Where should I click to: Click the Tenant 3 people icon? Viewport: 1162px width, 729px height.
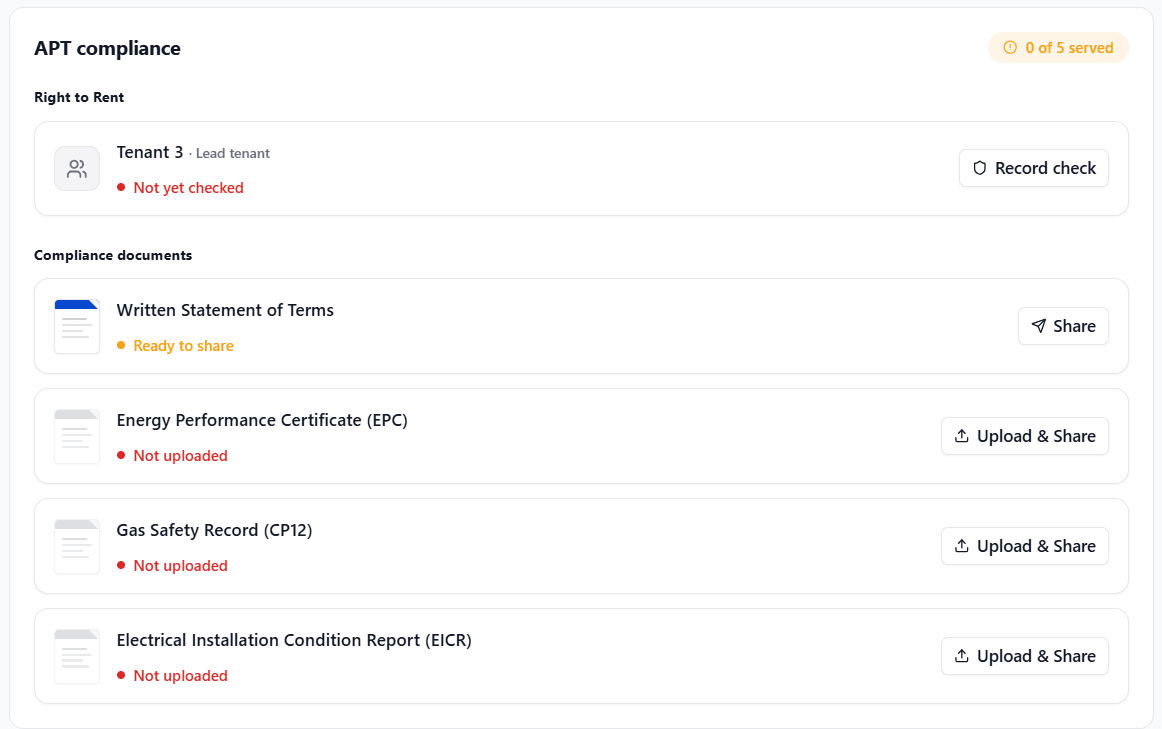click(77, 169)
